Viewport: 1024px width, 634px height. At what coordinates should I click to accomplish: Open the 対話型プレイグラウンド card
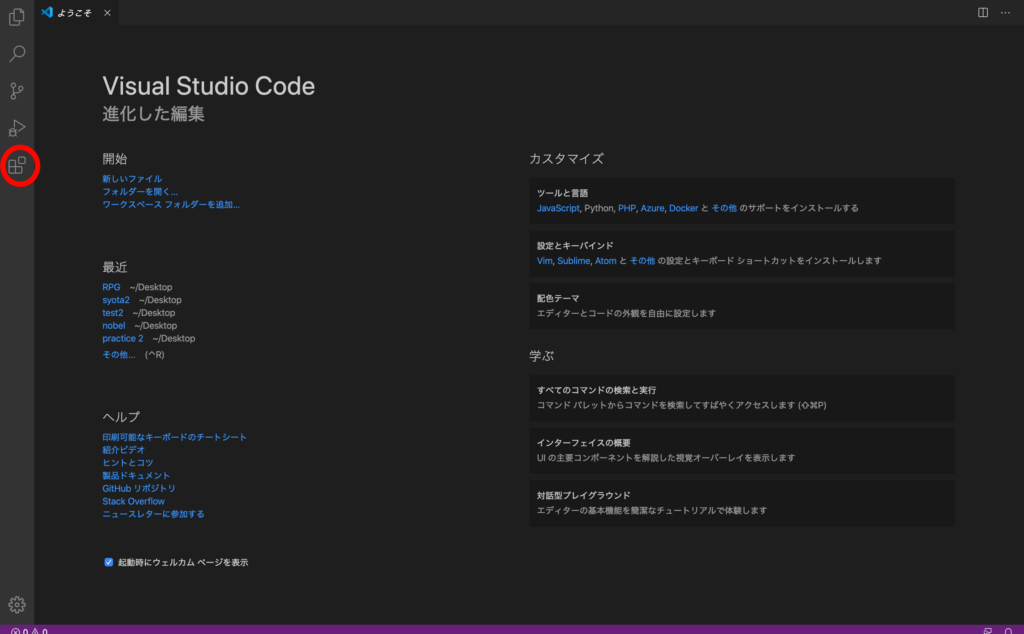click(x=742, y=503)
